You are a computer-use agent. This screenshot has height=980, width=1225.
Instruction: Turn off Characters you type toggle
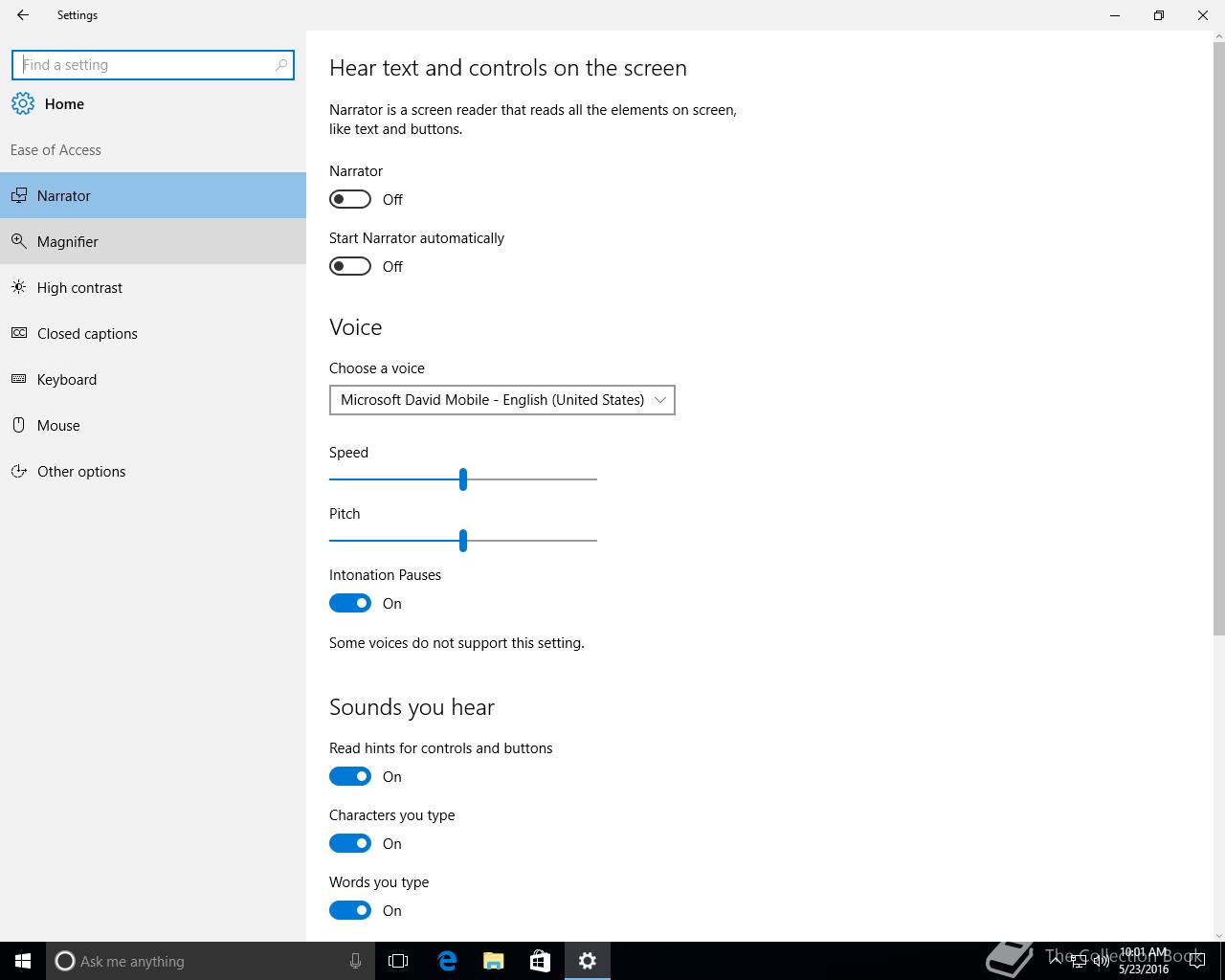click(350, 843)
